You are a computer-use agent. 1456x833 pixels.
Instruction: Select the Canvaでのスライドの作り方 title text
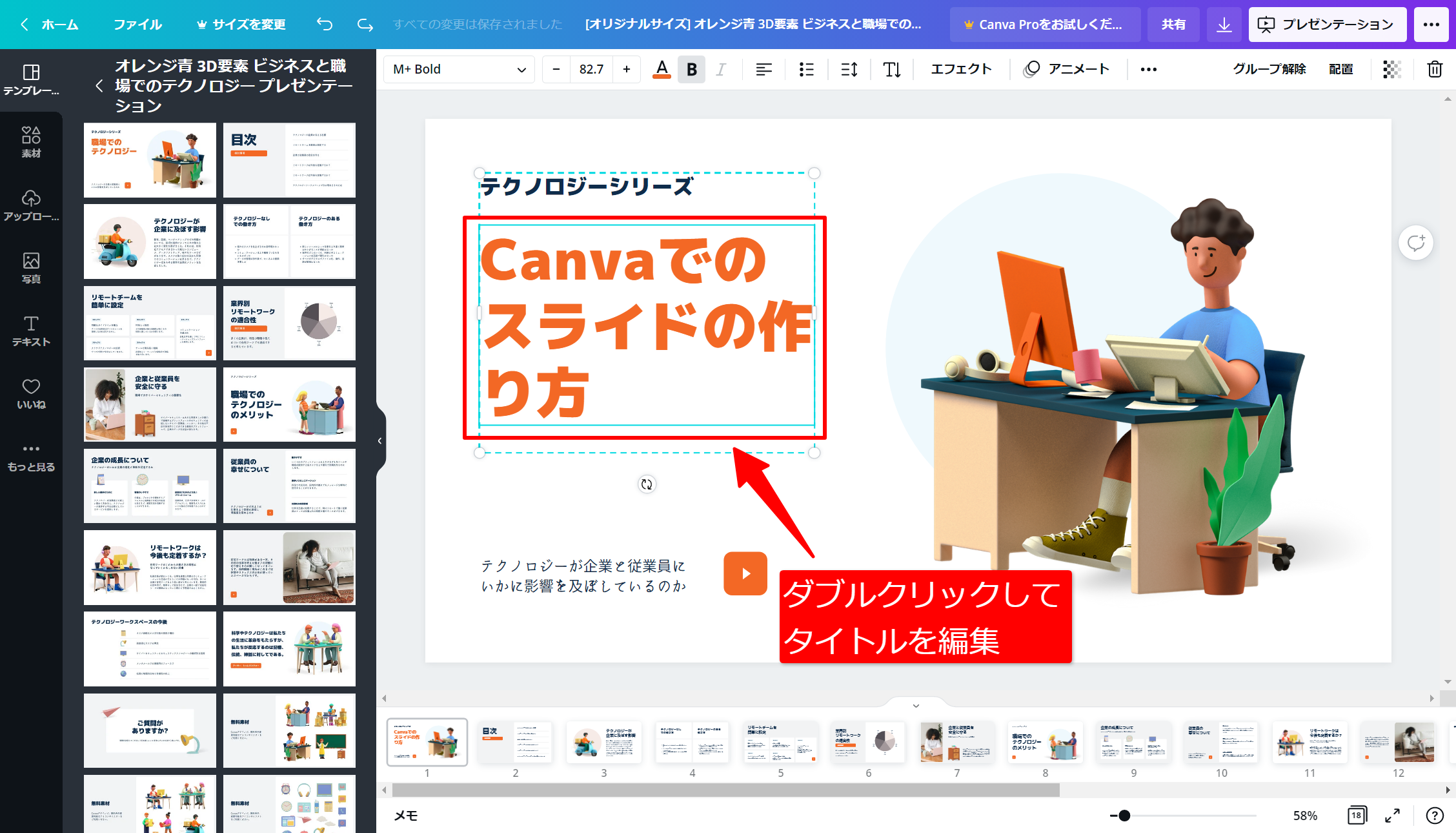(647, 325)
